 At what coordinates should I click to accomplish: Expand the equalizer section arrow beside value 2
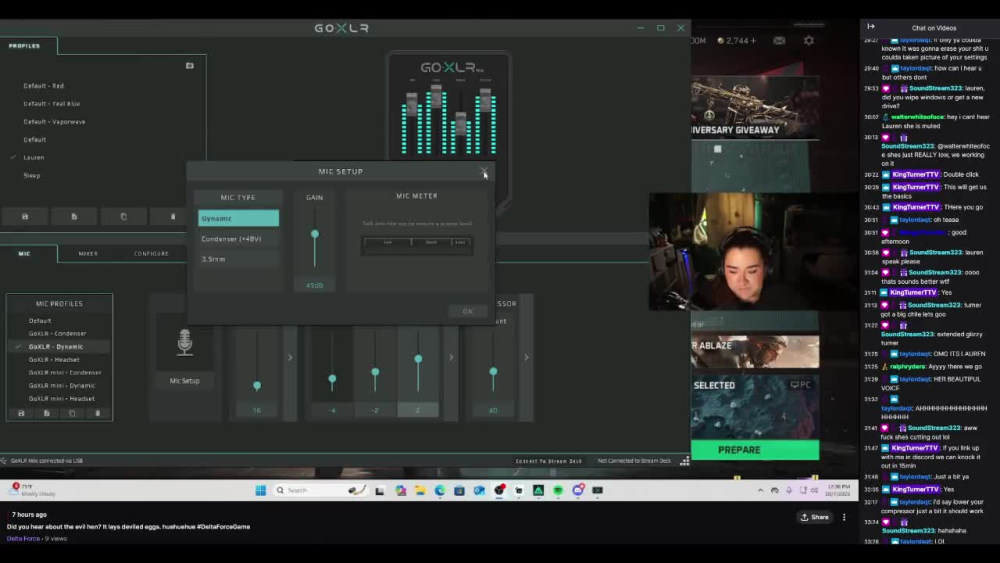[451, 358]
